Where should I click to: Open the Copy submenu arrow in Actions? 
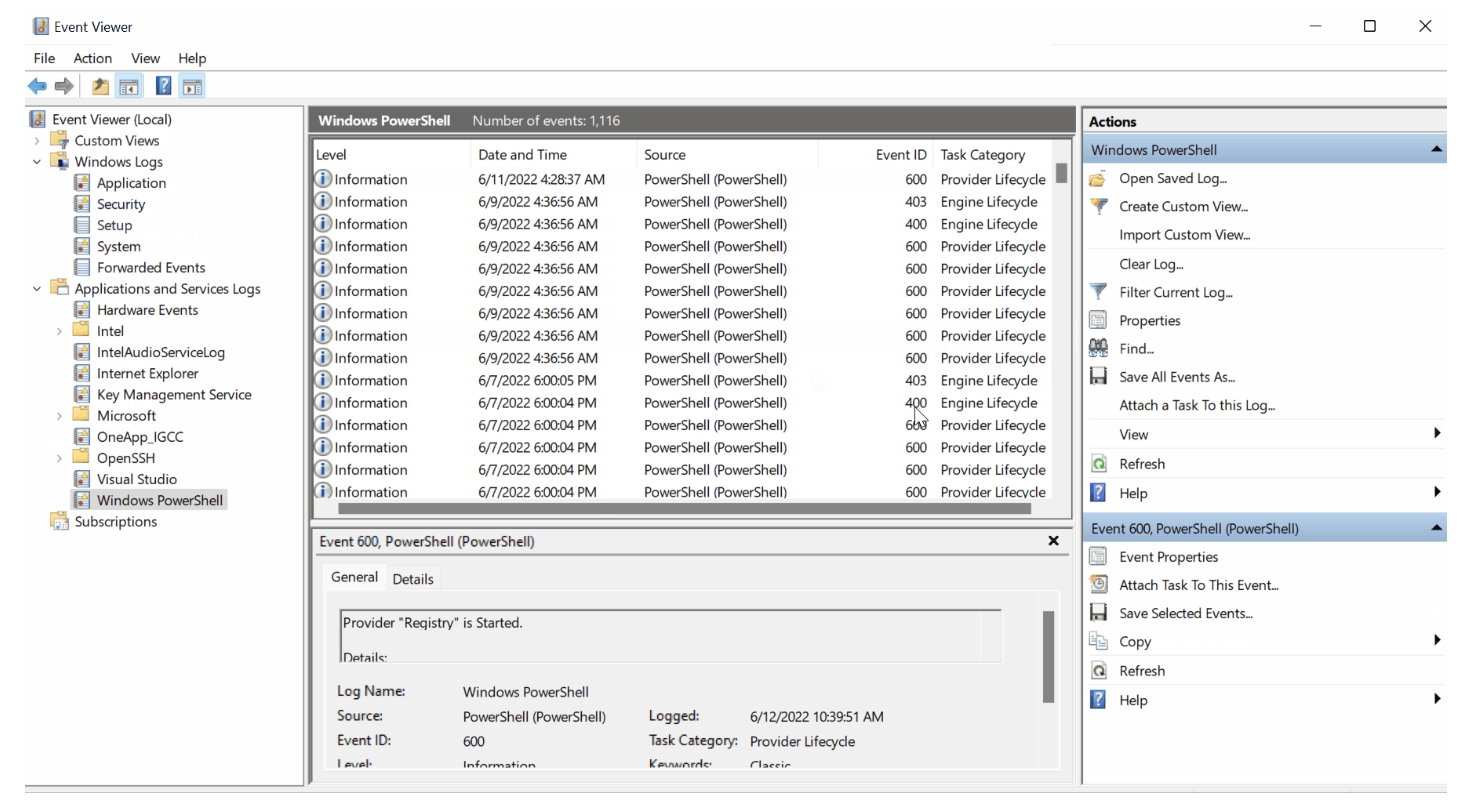1436,641
